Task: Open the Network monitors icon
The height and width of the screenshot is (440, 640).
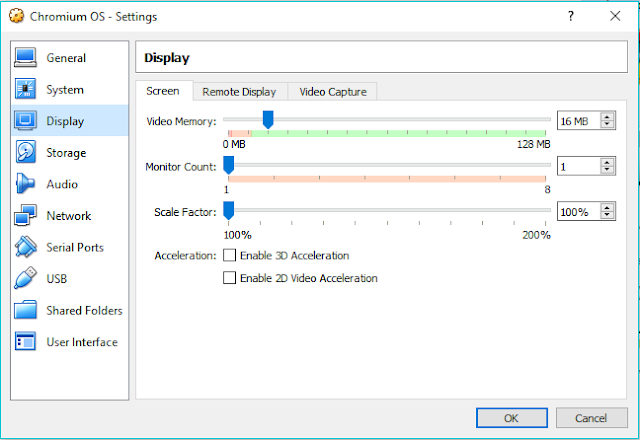Action: (25, 215)
